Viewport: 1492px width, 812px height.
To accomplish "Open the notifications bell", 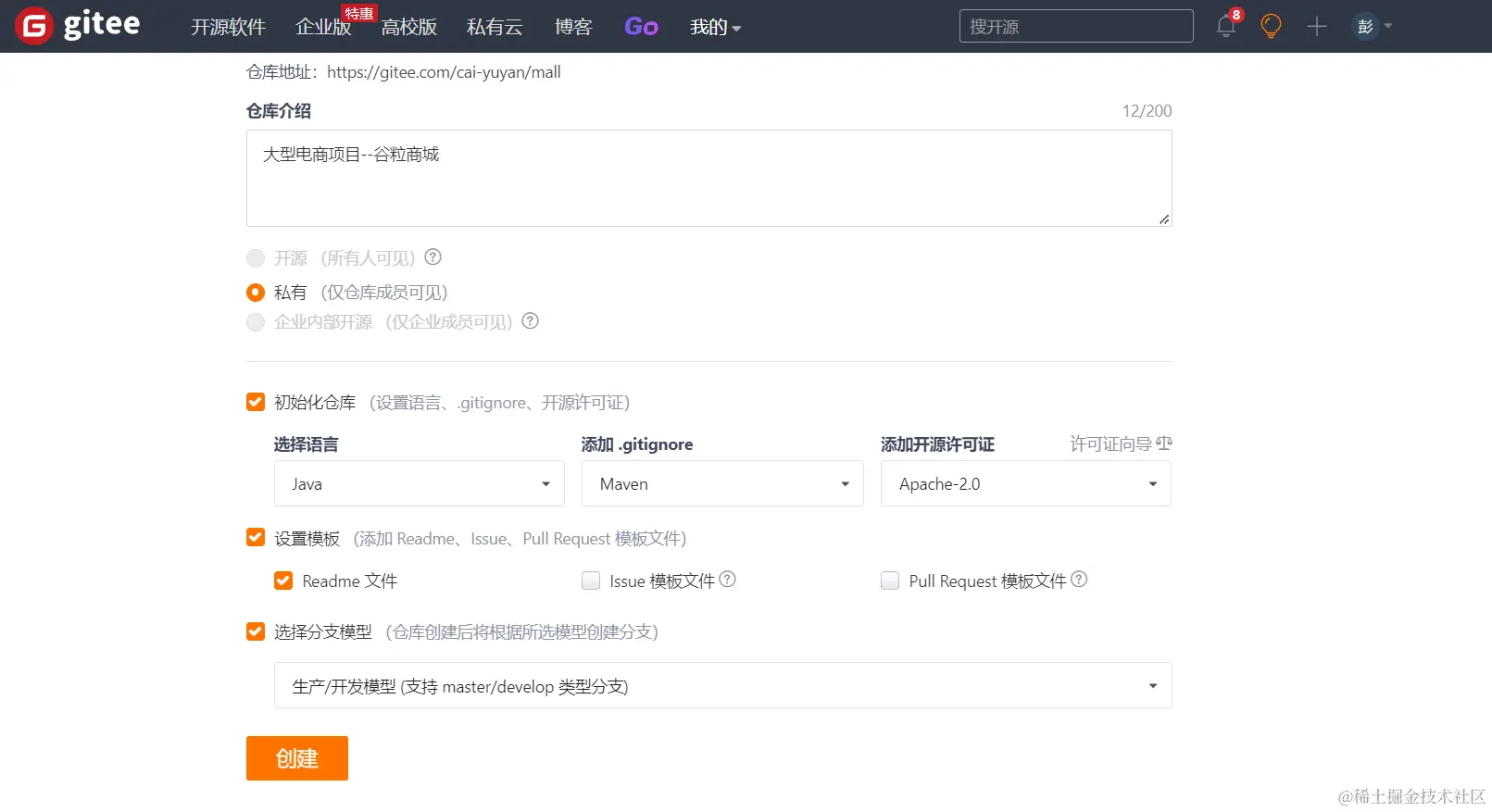I will pos(1226,26).
